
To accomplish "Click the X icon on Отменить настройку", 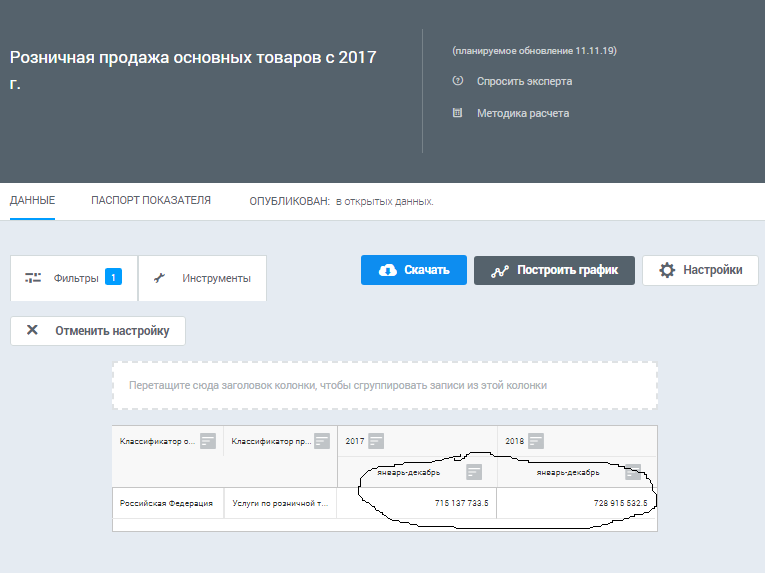I will point(32,331).
